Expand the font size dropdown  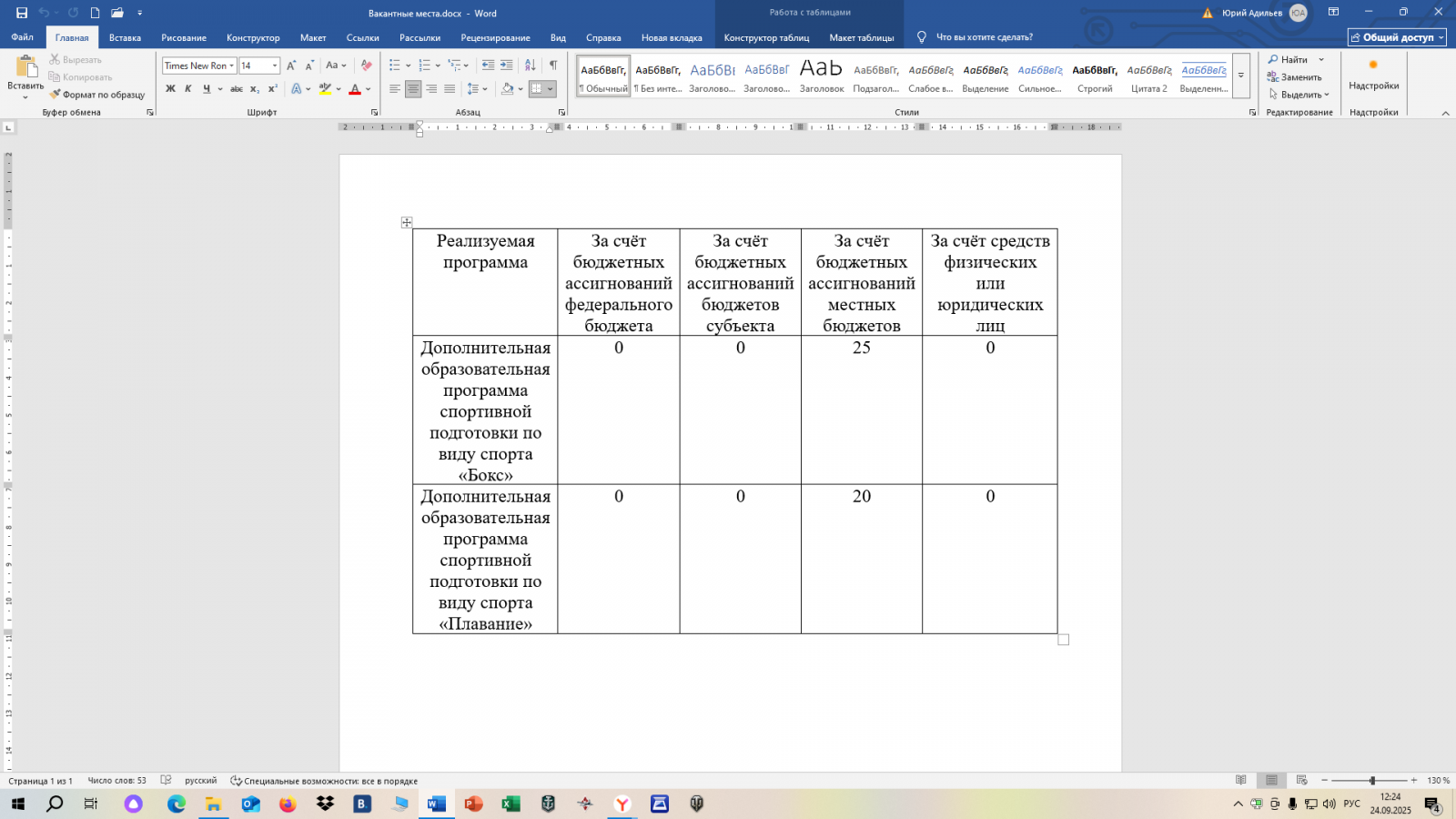pyautogui.click(x=275, y=66)
